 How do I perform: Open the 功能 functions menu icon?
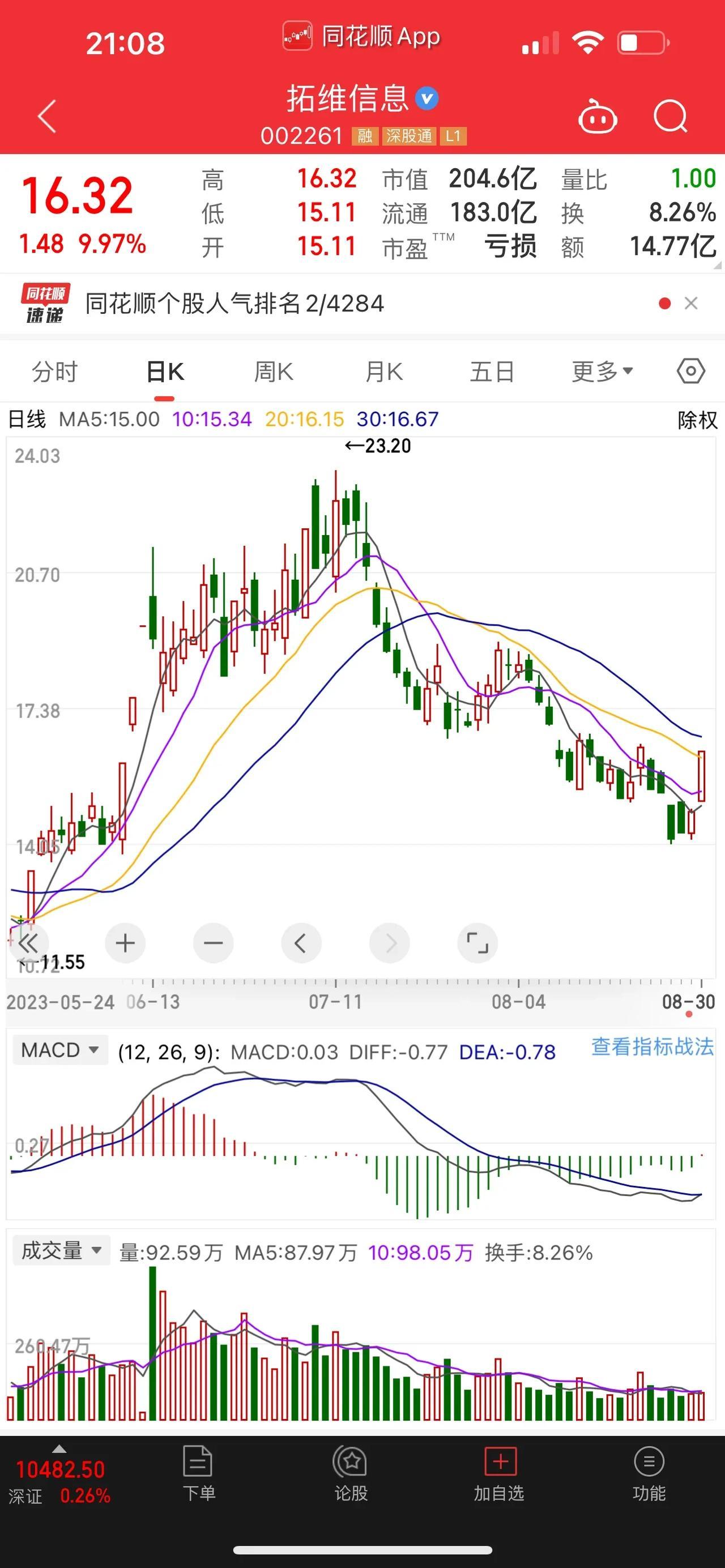click(x=649, y=1462)
